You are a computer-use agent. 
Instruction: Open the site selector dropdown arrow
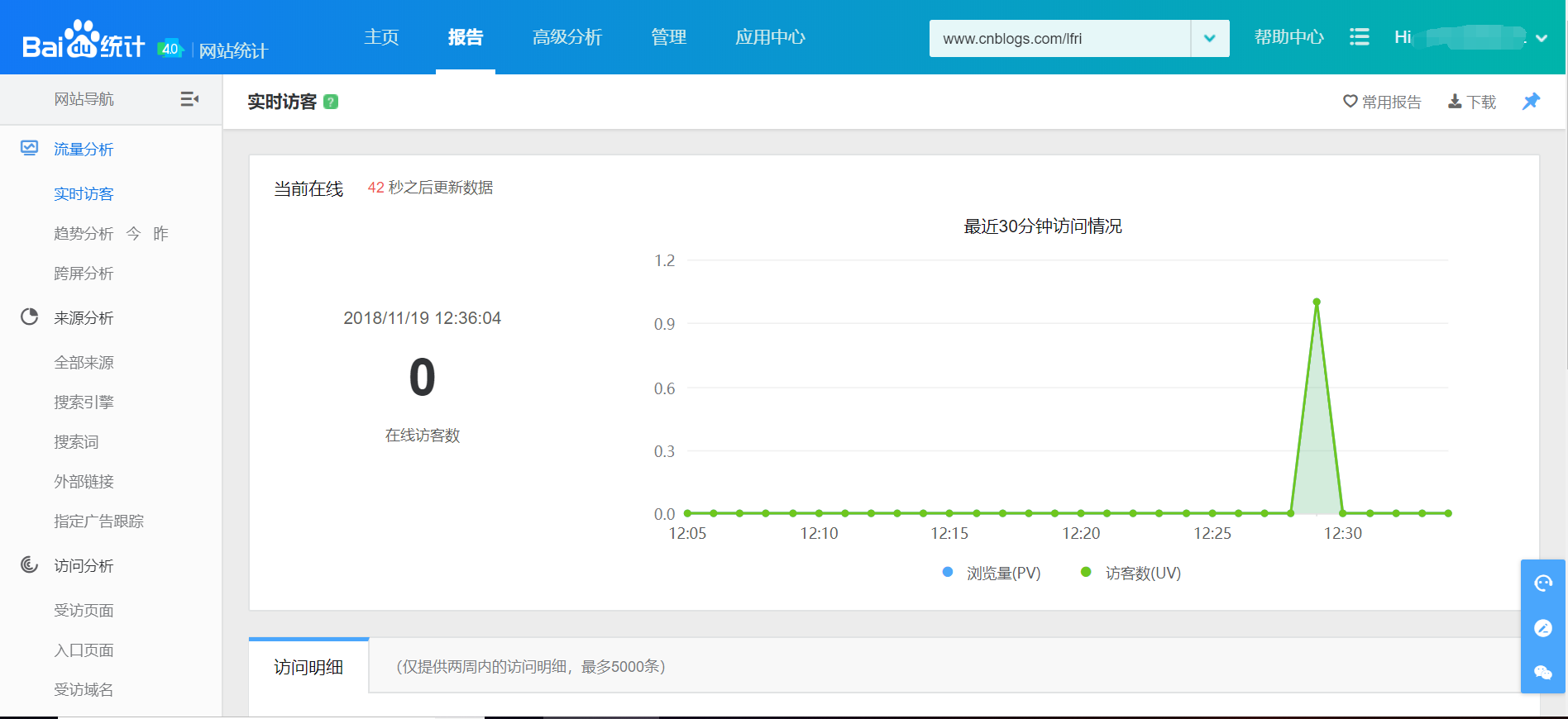(1209, 38)
